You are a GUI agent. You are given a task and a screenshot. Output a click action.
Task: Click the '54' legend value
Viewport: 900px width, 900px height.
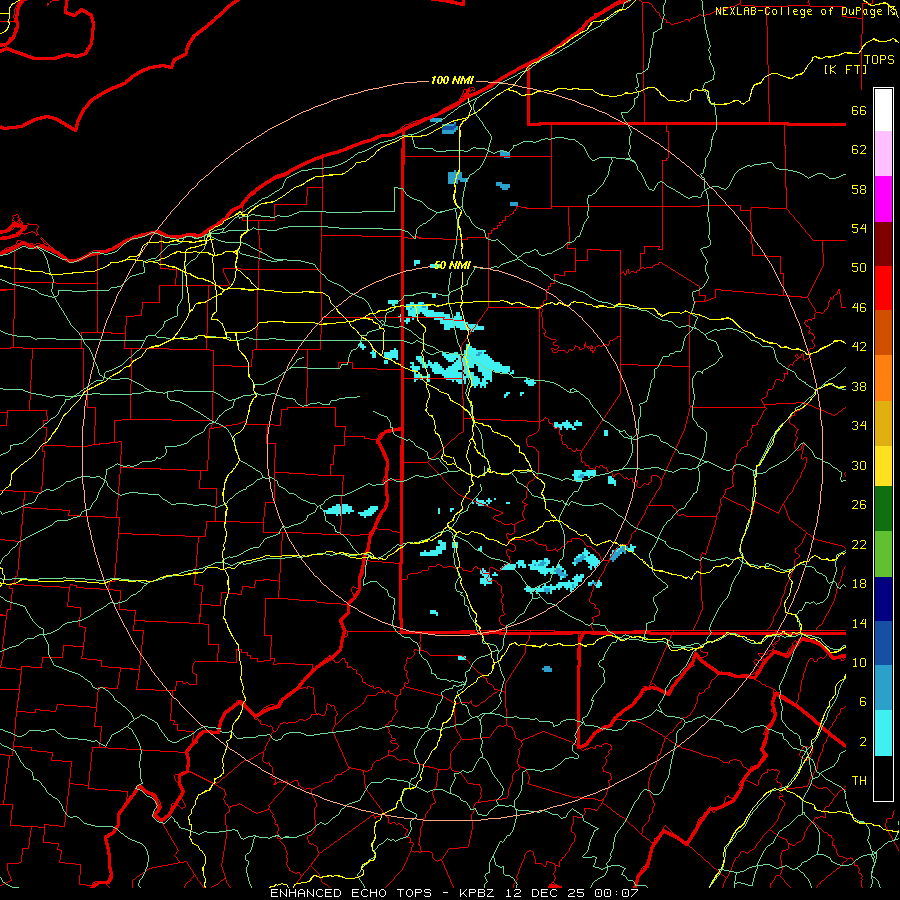coord(859,228)
